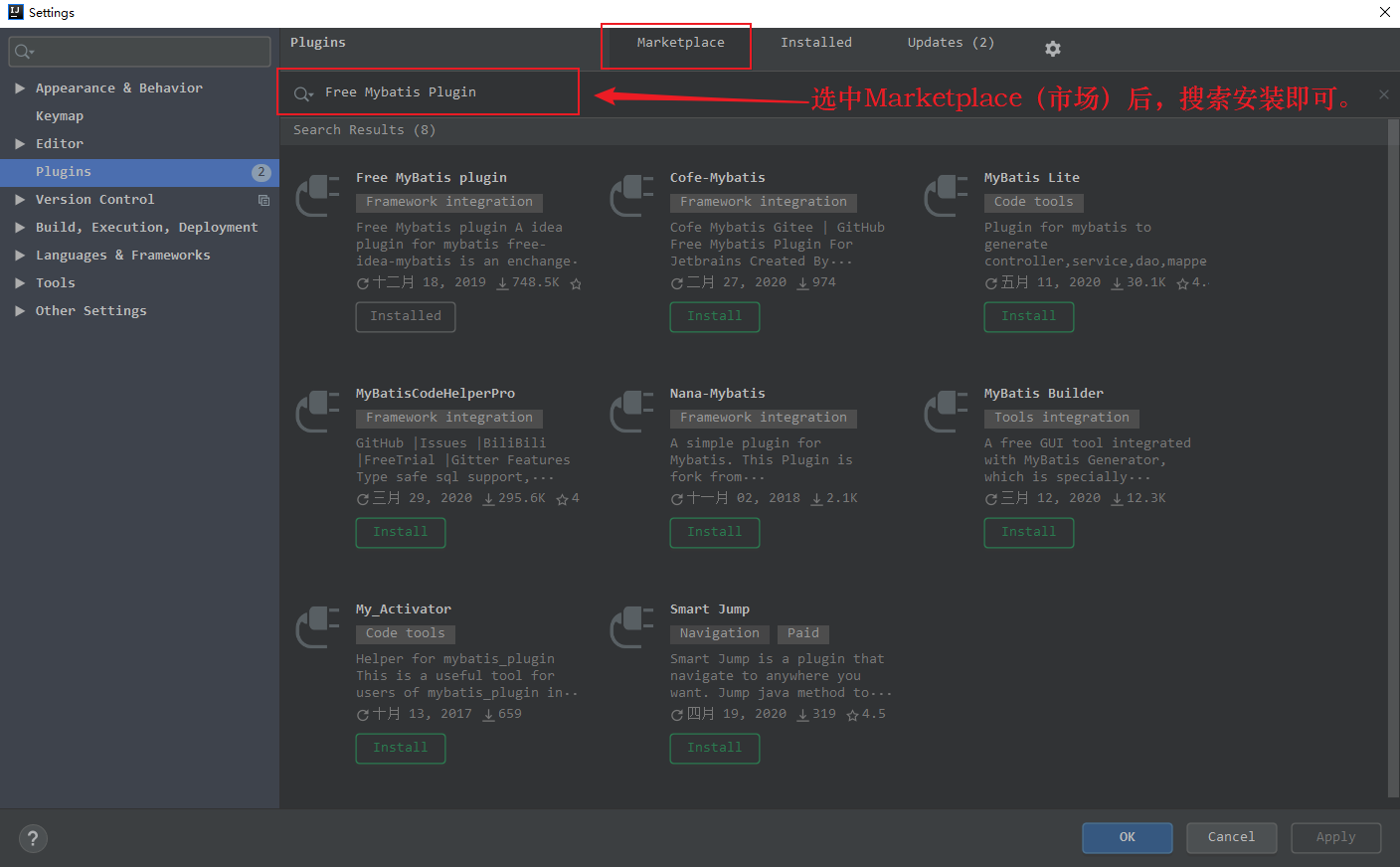
Task: Confirm settings with OK button
Action: [x=1128, y=837]
